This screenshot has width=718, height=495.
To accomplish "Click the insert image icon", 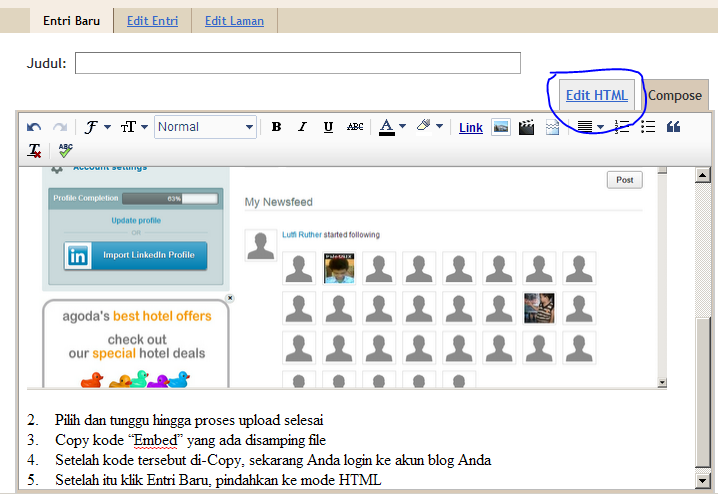I will pyautogui.click(x=500, y=127).
